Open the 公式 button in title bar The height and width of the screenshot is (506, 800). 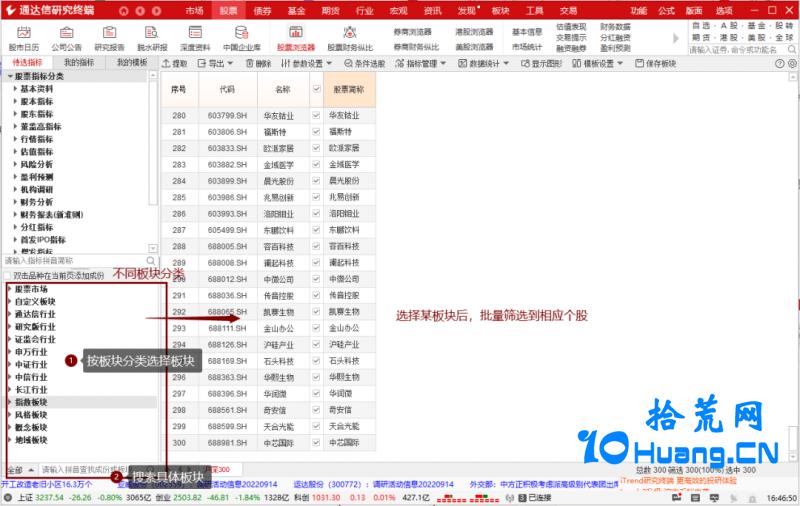pyautogui.click(x=666, y=11)
